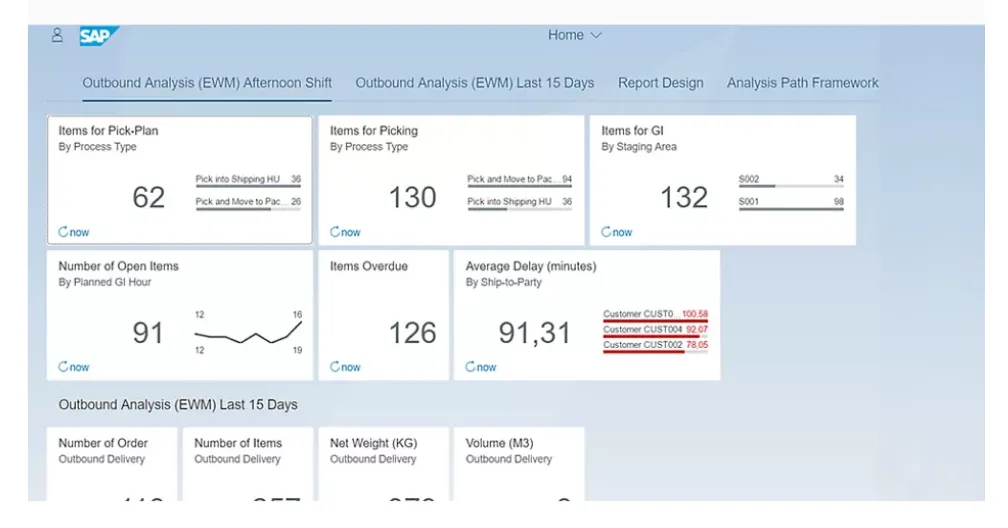1008x528 pixels.
Task: Click refresh icon on Items for Picking tile
Action: [336, 232]
